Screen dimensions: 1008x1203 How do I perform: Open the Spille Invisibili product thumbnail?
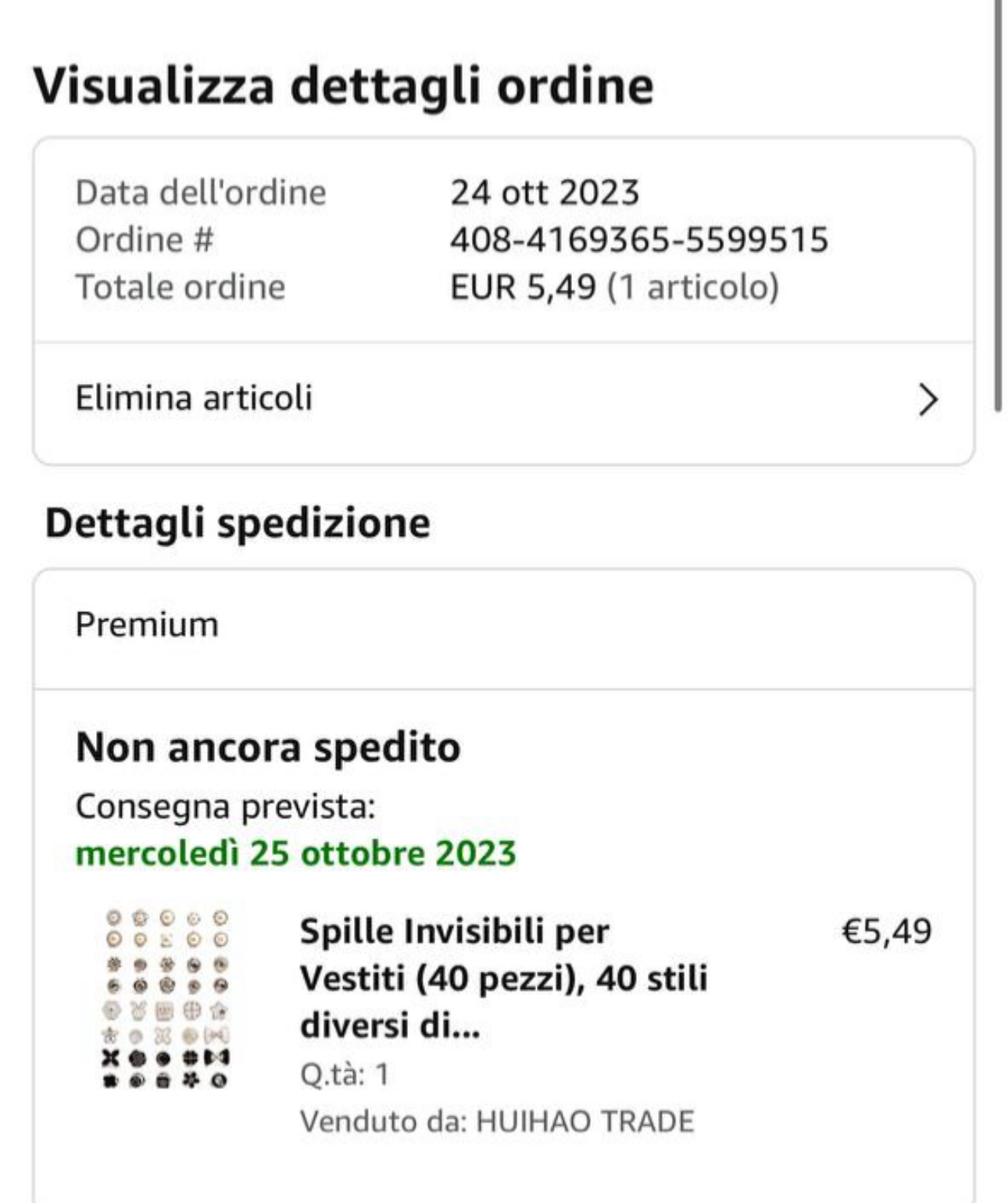(x=166, y=999)
